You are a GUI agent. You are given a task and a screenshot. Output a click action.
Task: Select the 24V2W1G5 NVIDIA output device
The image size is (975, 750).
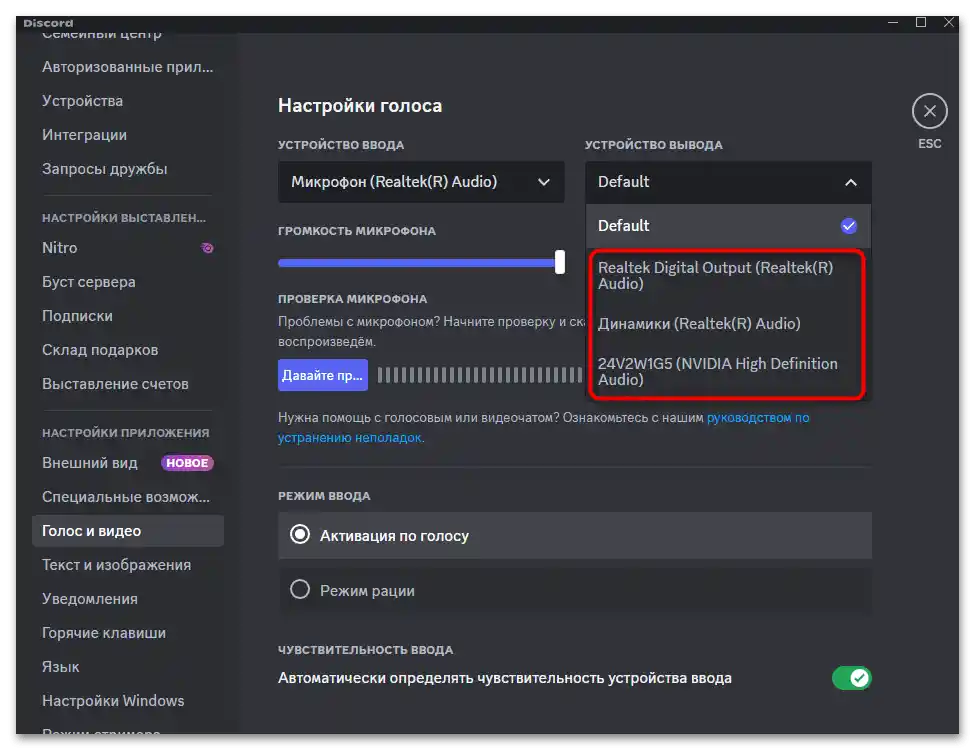click(x=717, y=372)
